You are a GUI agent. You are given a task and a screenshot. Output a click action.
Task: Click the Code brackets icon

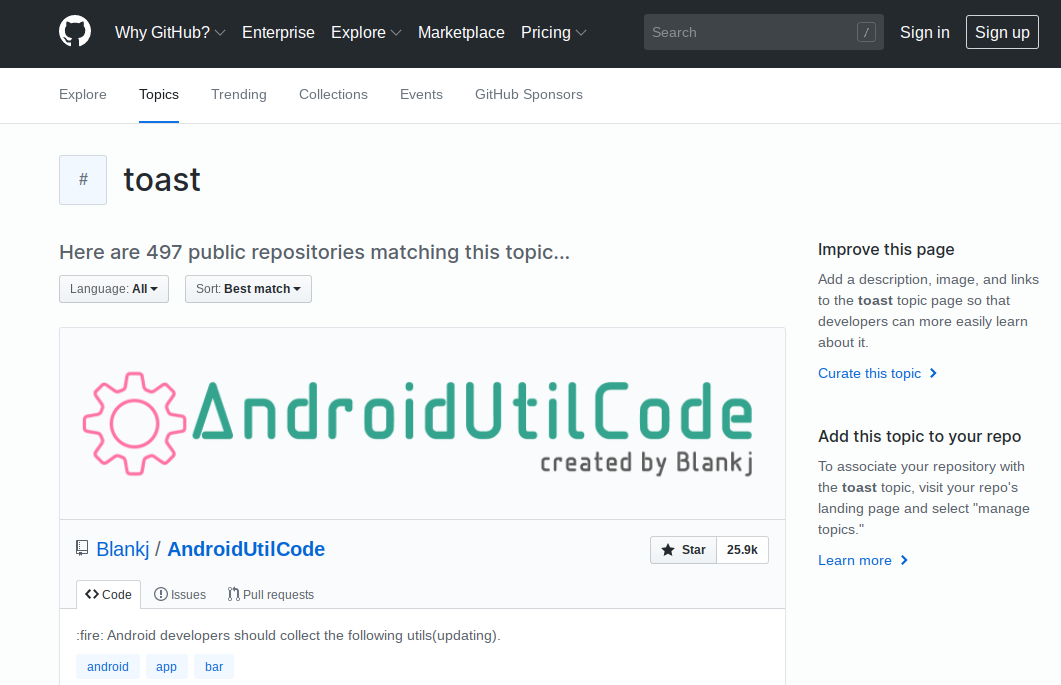point(92,594)
